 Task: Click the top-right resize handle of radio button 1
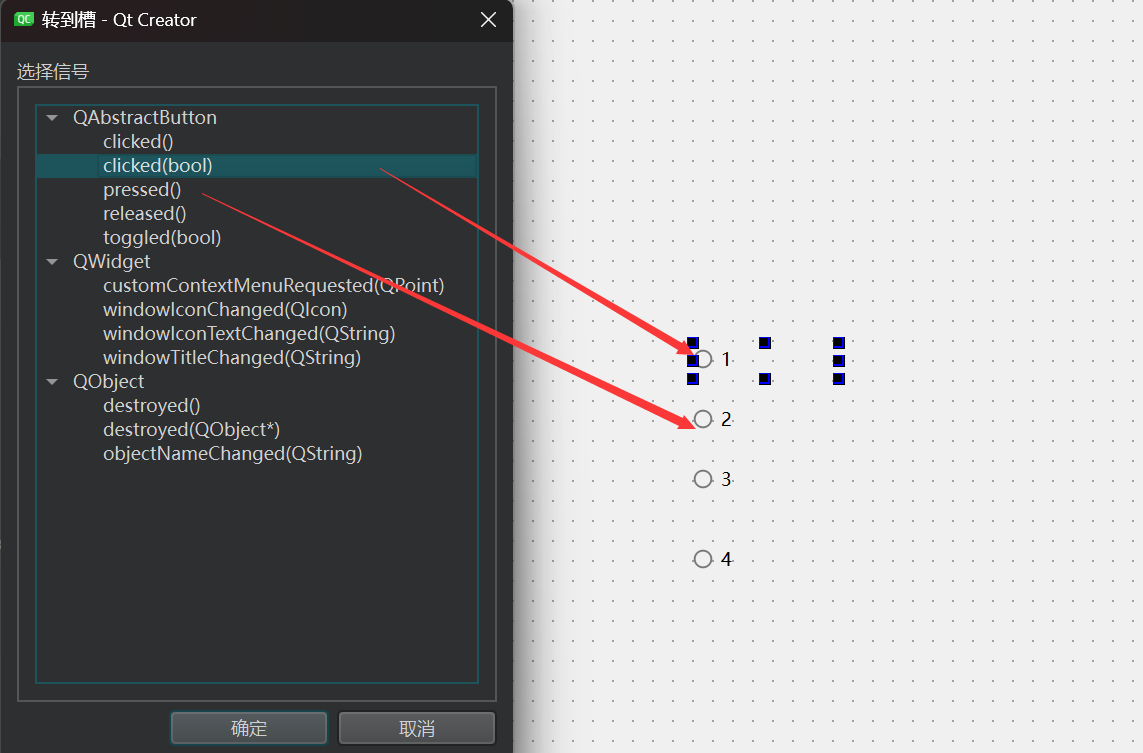[838, 343]
